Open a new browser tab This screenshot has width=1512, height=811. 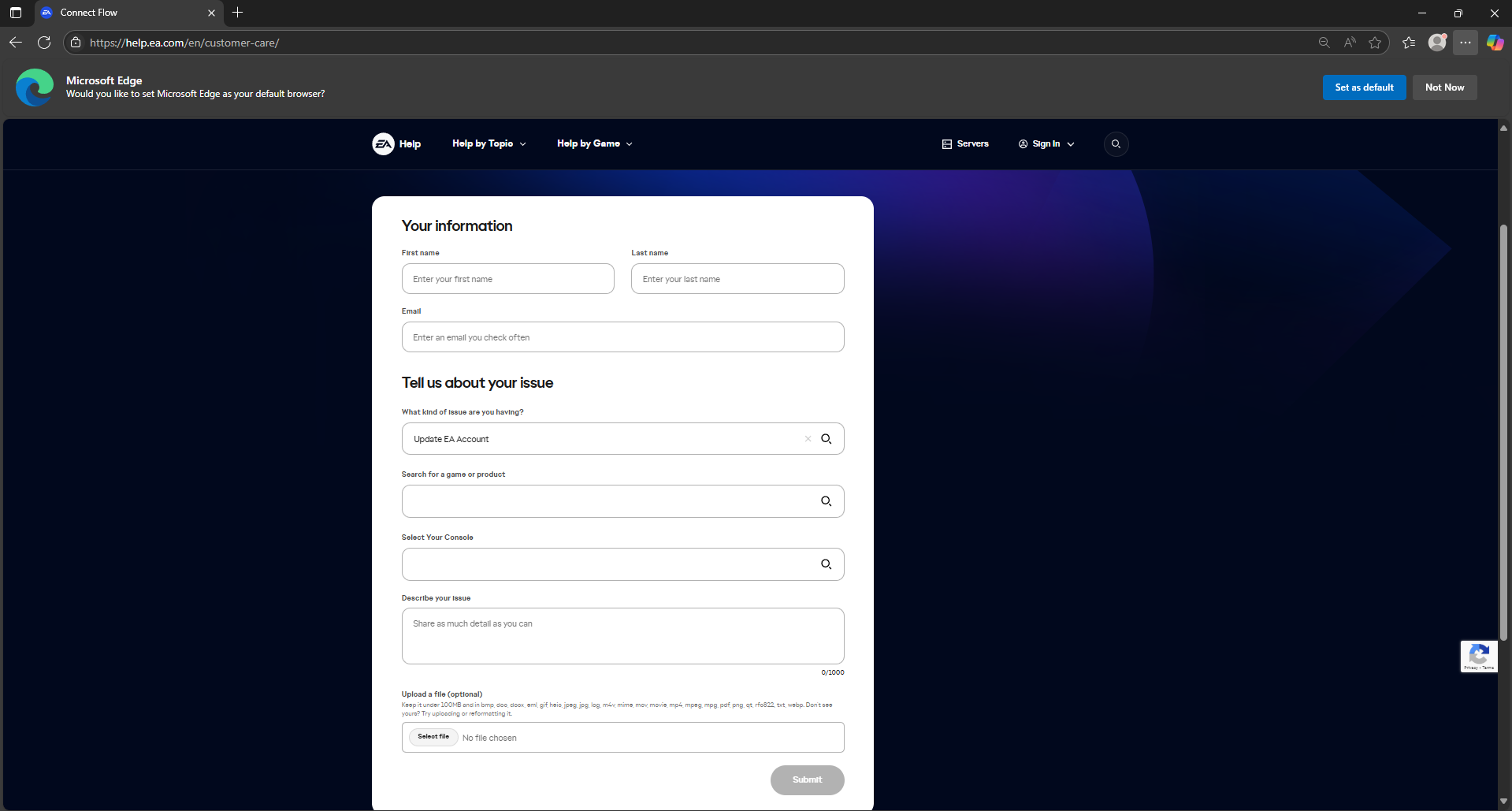[237, 13]
